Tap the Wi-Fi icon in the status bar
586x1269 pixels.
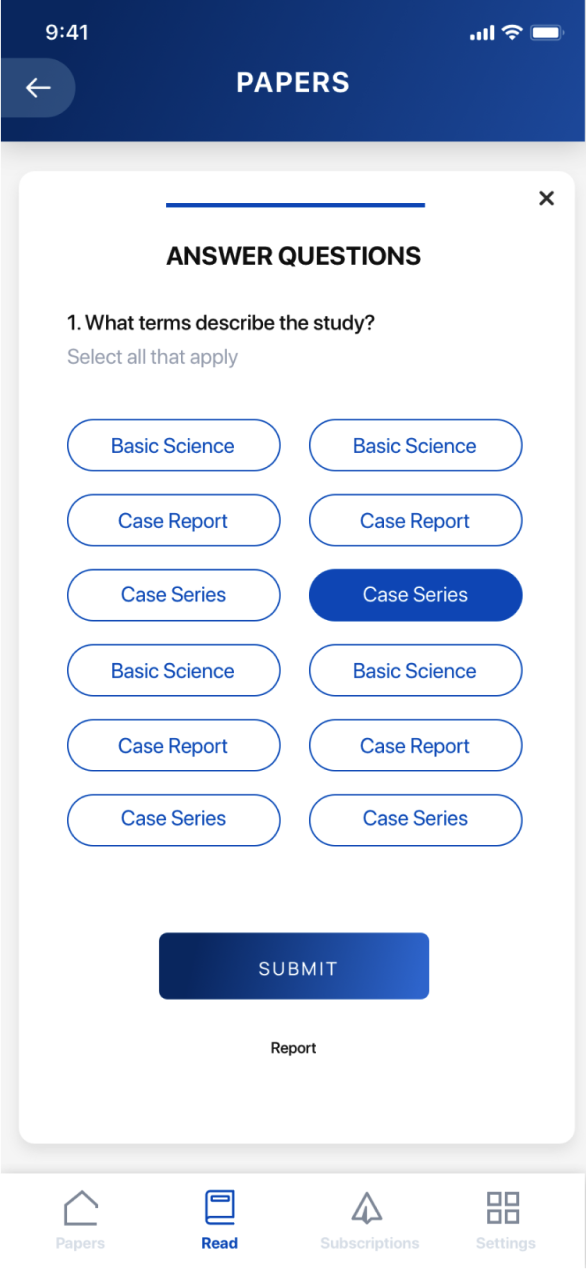click(x=513, y=32)
